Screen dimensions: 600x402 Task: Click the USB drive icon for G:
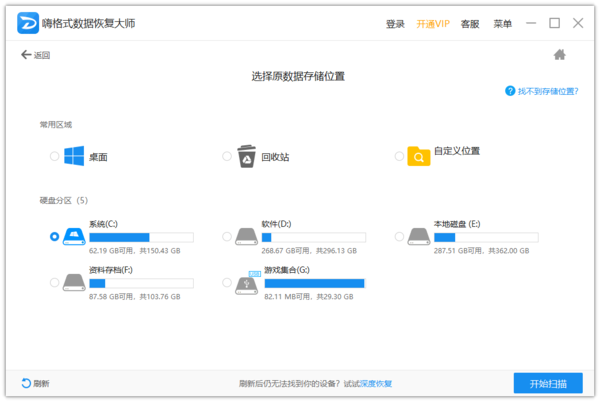pos(246,282)
